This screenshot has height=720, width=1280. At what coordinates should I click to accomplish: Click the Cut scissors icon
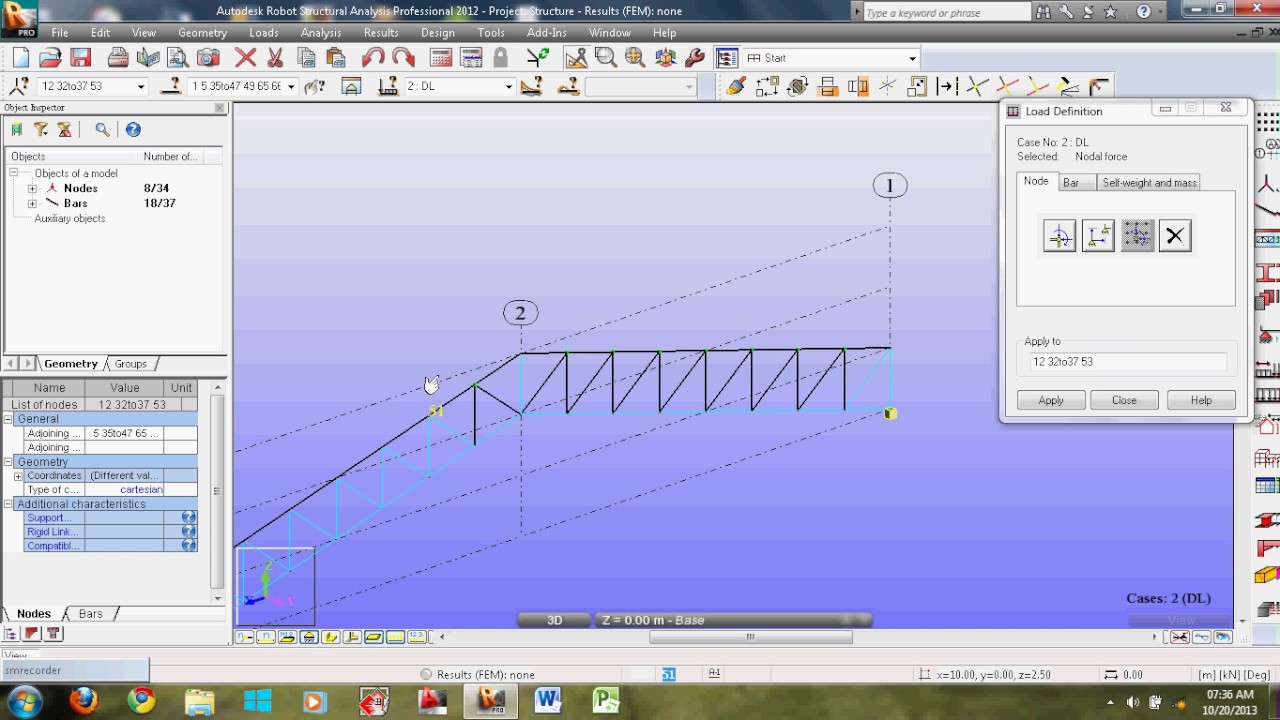275,58
